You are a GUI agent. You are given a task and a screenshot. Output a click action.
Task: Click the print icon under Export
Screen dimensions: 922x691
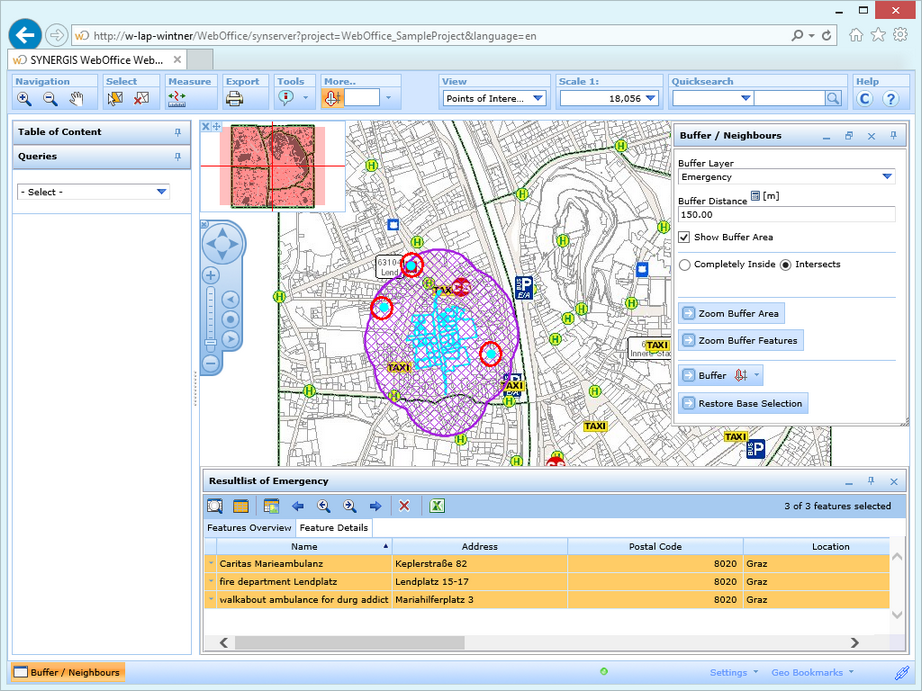[234, 98]
